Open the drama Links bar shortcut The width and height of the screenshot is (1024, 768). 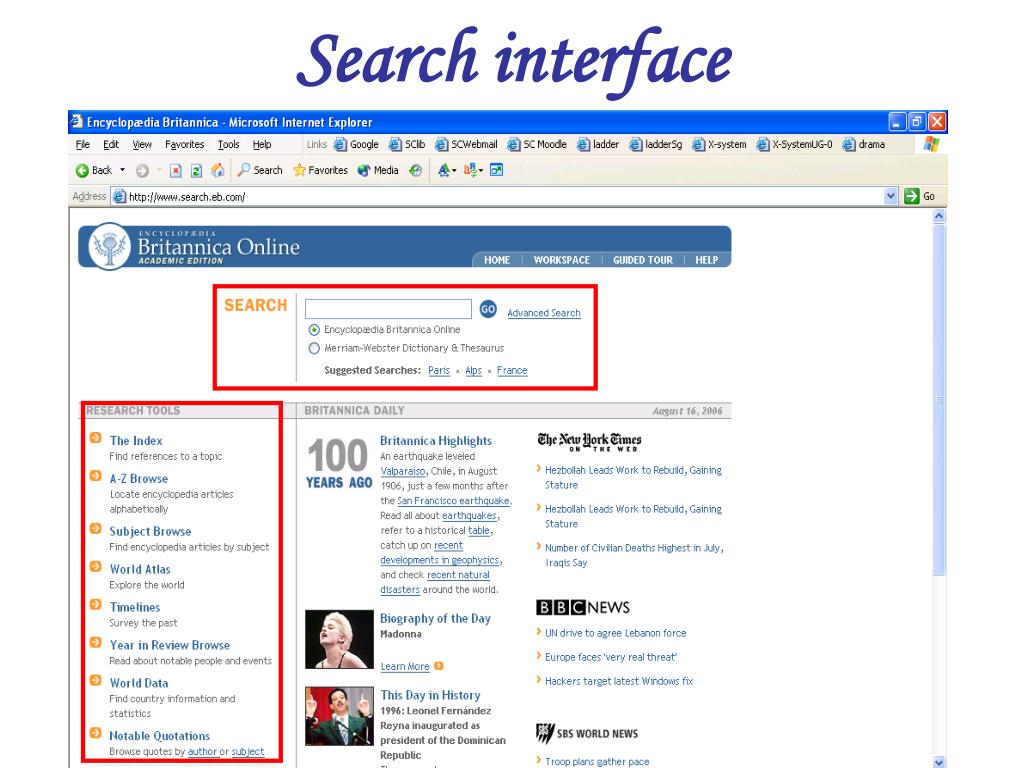pos(863,144)
